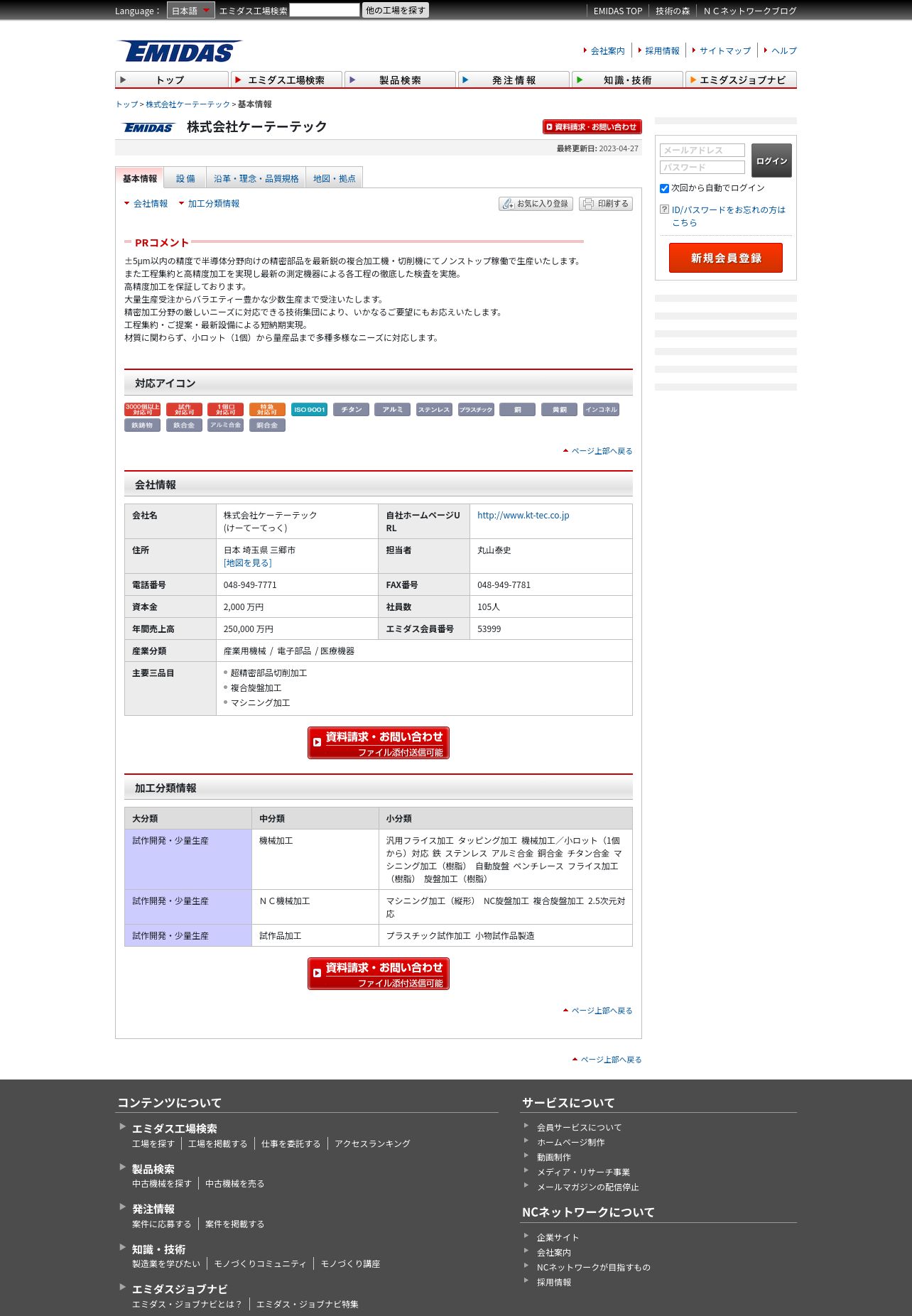The width and height of the screenshot is (912, 1316).
Task: Open 発注情報 navigation item
Action: pyautogui.click(x=514, y=80)
